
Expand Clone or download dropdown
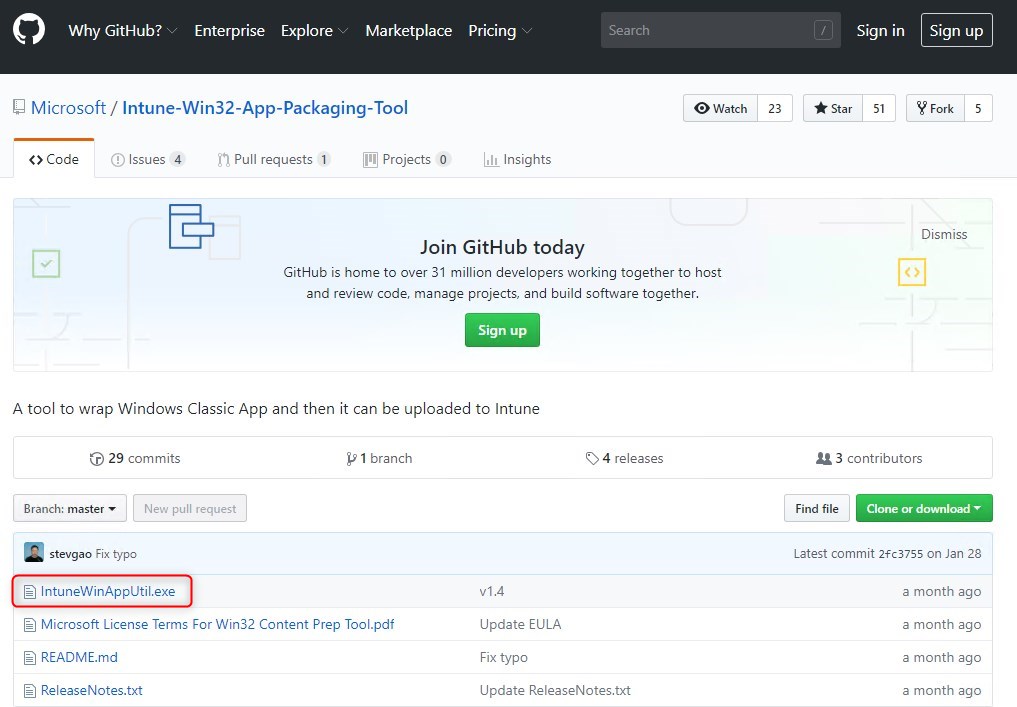tap(924, 509)
